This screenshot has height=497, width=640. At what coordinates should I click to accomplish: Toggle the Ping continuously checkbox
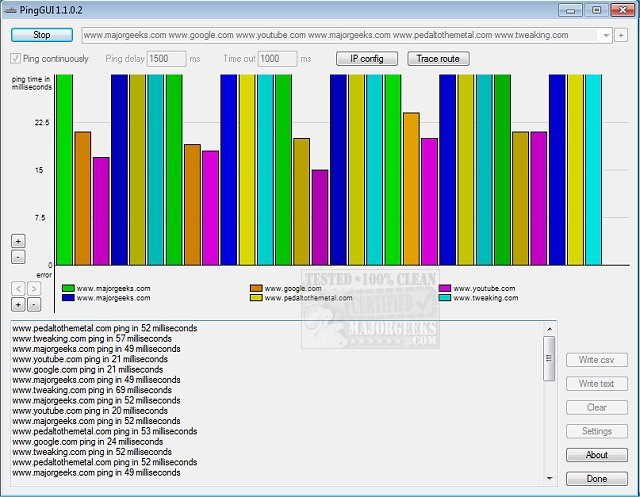tap(16, 58)
